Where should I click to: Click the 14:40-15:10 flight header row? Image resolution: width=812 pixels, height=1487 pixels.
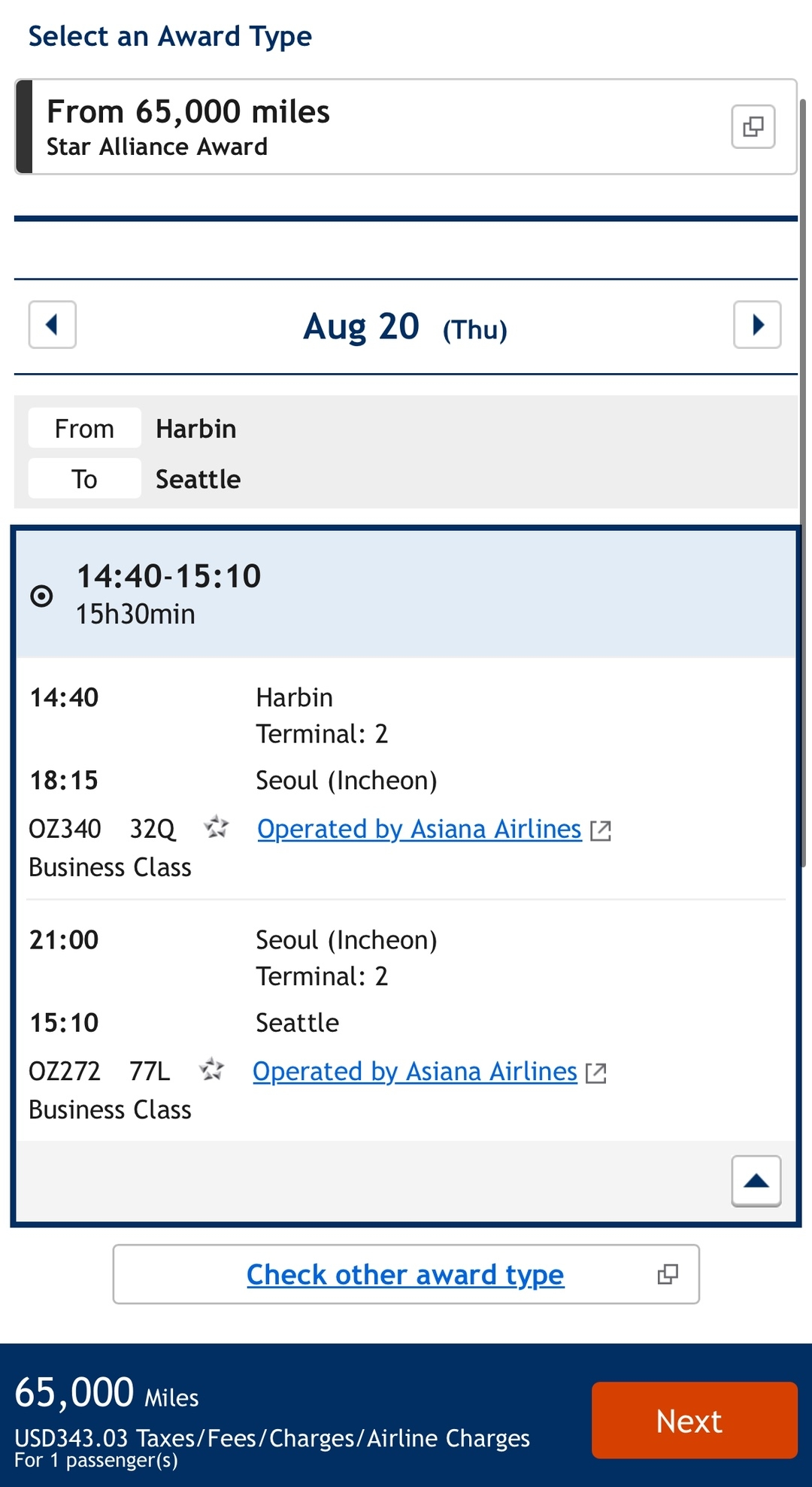click(x=406, y=594)
